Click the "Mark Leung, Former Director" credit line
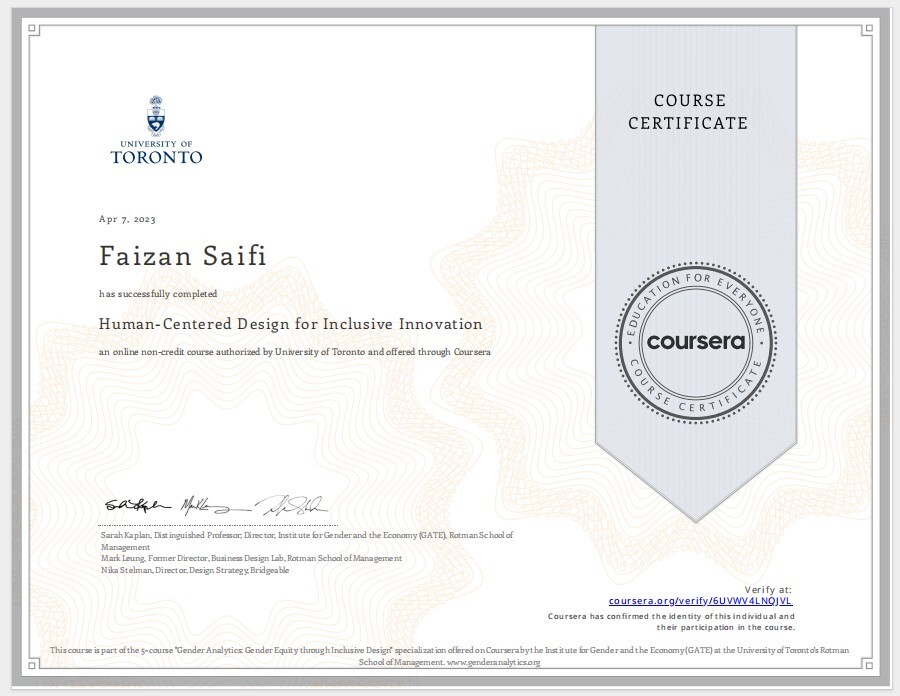900x696 pixels. [251, 558]
